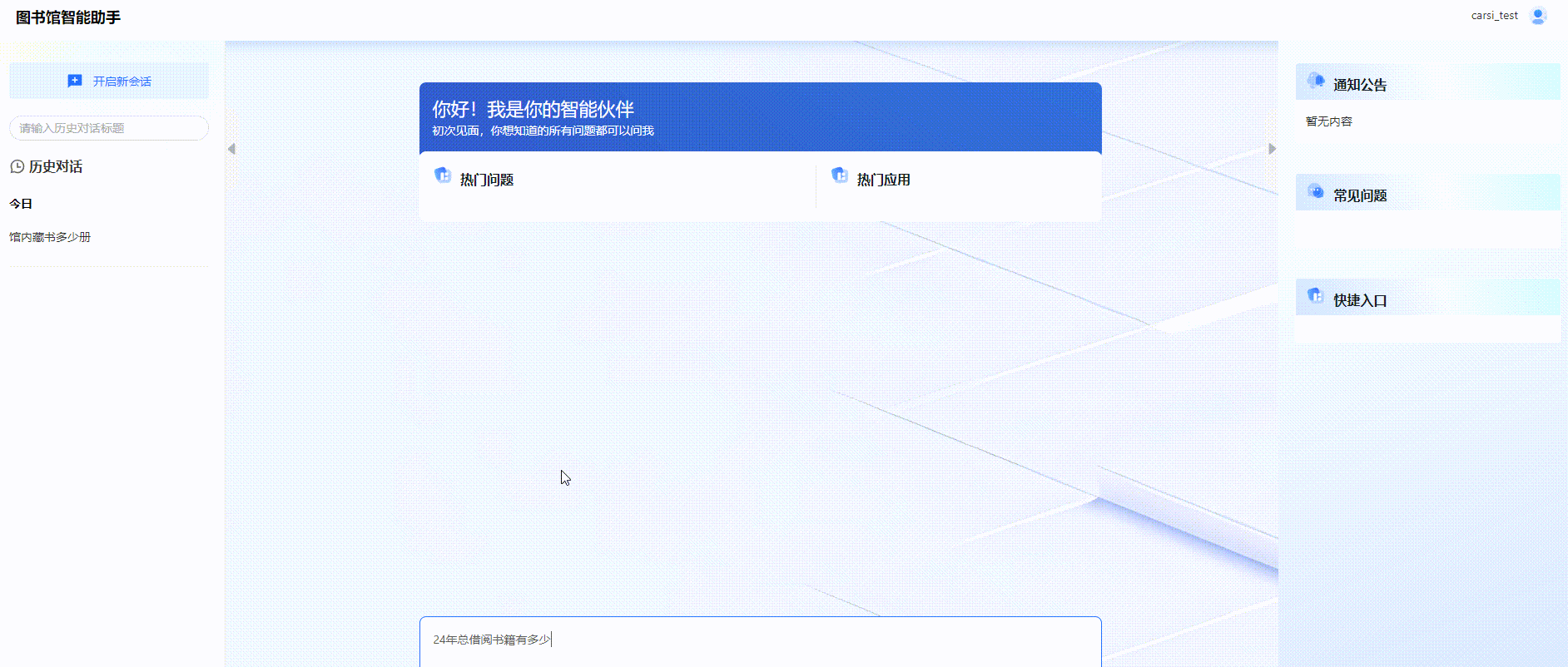
Task: Click the 热门应用 section icon
Action: (x=840, y=175)
